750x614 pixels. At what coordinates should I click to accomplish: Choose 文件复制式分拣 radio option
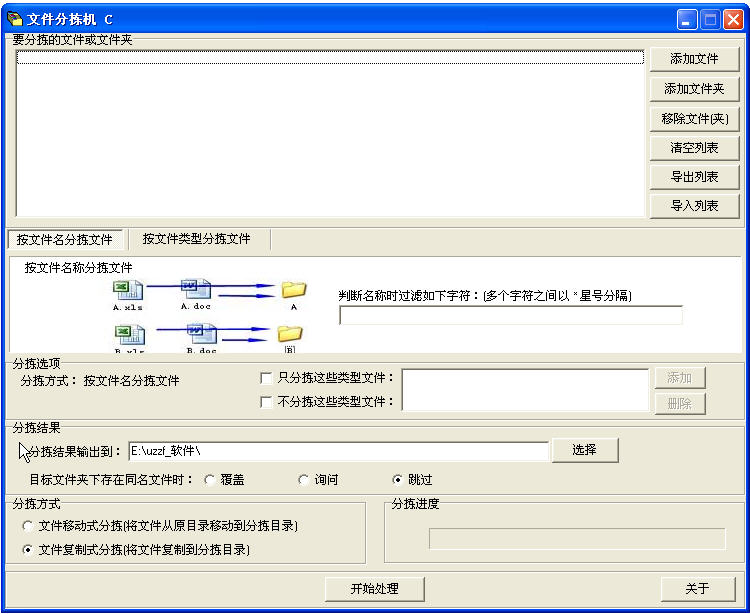28,550
